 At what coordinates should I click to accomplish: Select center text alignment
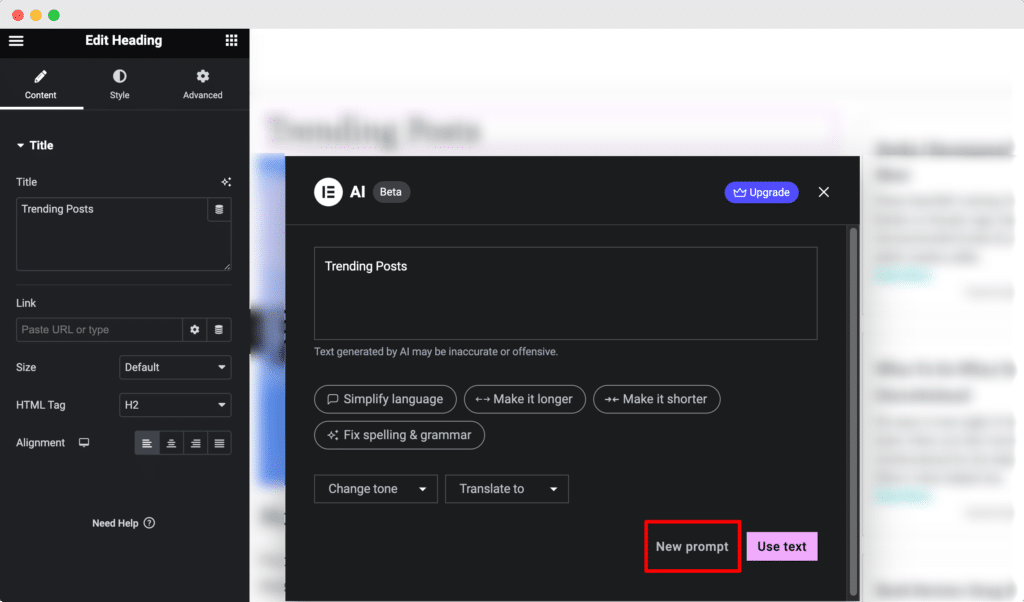[171, 442]
